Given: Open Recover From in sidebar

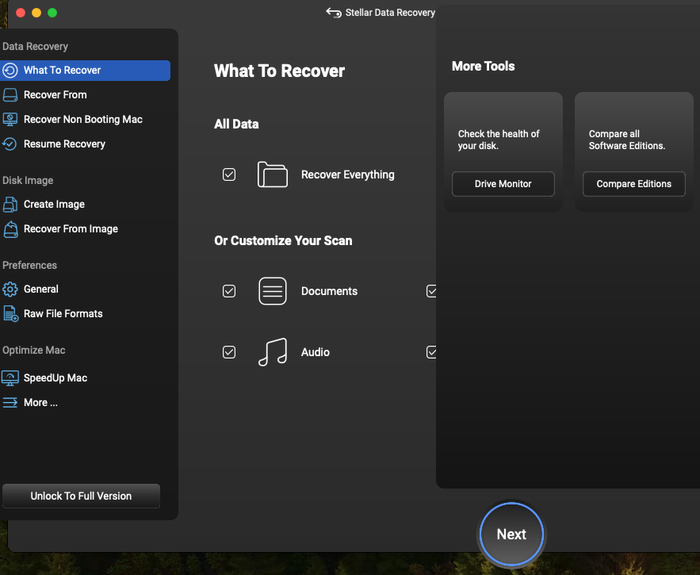Looking at the screenshot, I should (x=85, y=95).
